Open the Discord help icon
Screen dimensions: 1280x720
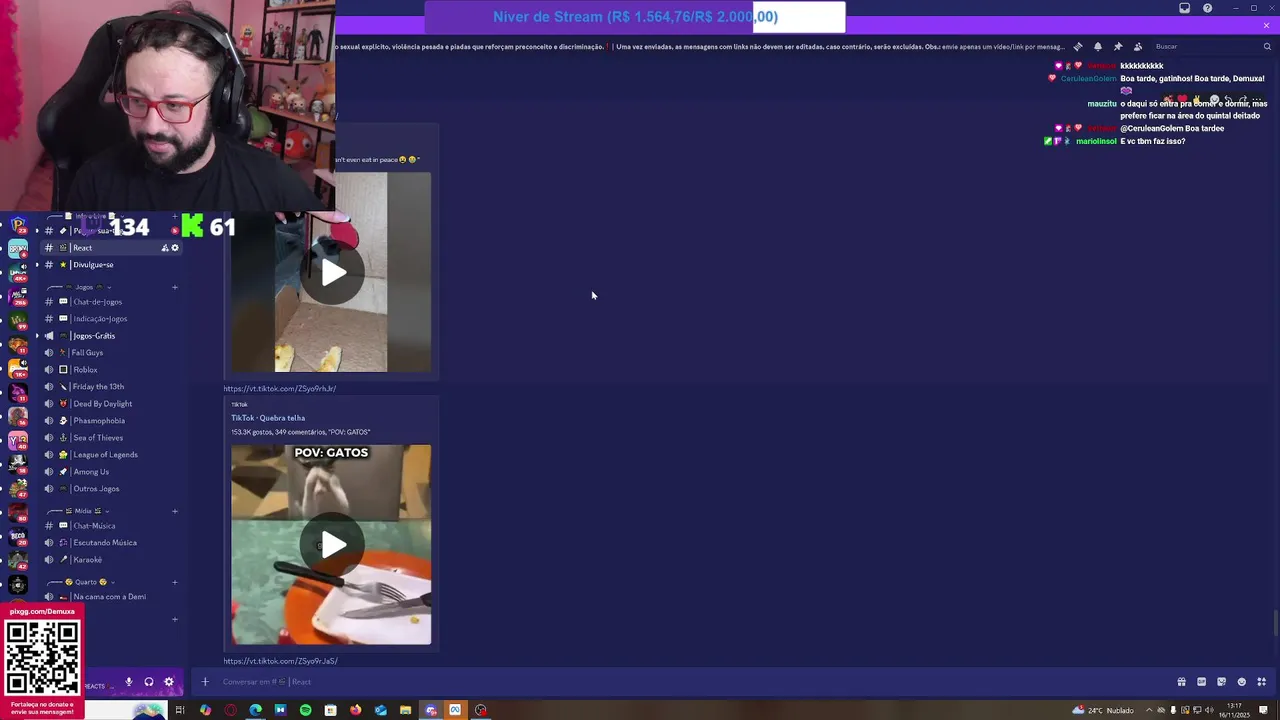click(1207, 8)
